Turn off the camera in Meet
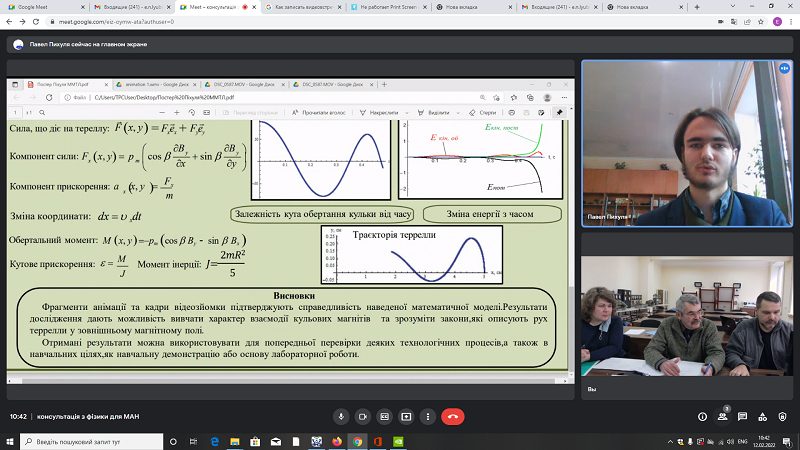 coord(363,417)
